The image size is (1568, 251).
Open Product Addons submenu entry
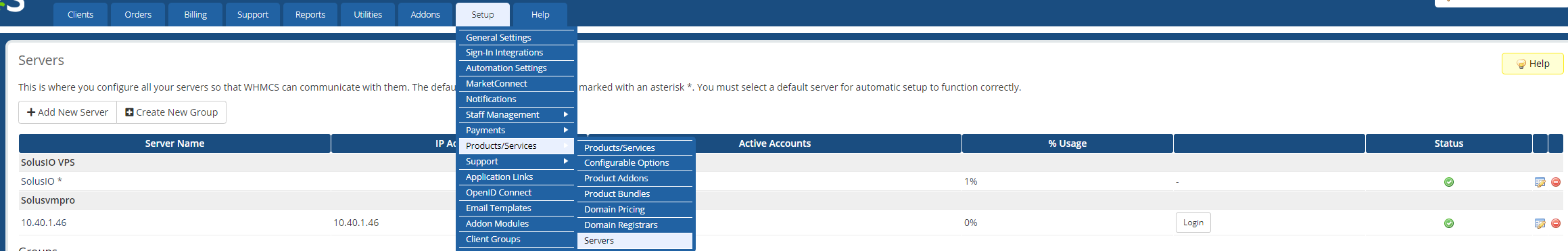[x=635, y=179]
